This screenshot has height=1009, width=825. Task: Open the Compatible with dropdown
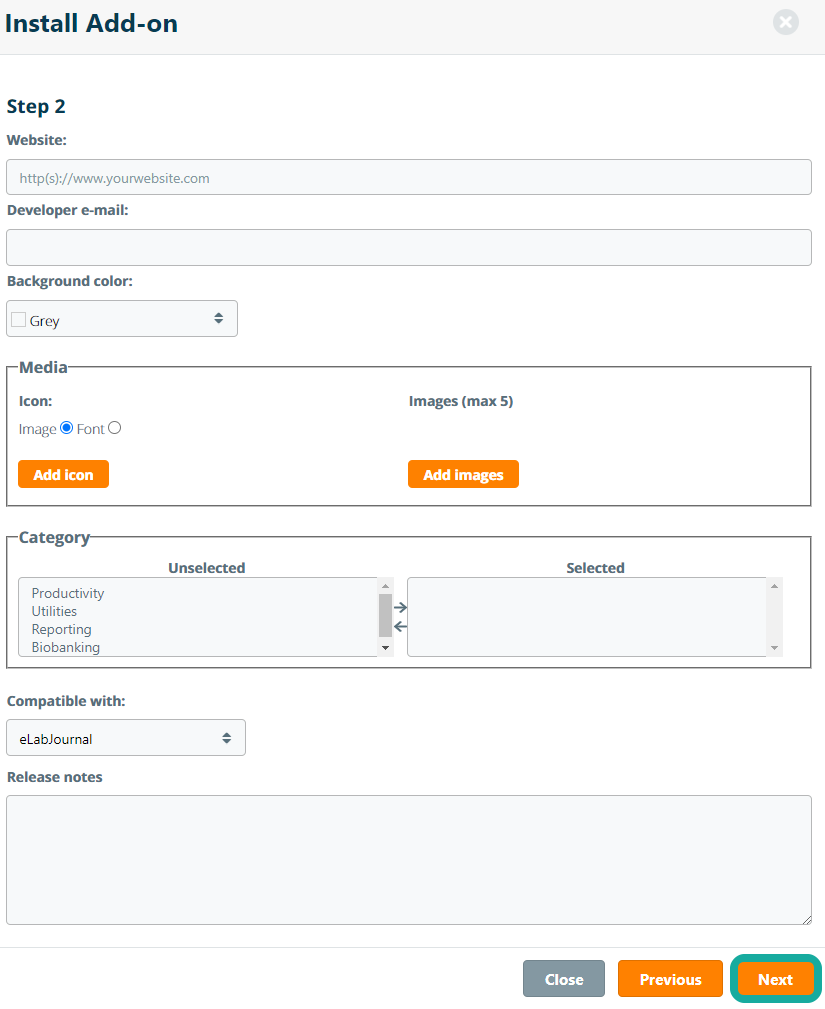pyautogui.click(x=126, y=738)
